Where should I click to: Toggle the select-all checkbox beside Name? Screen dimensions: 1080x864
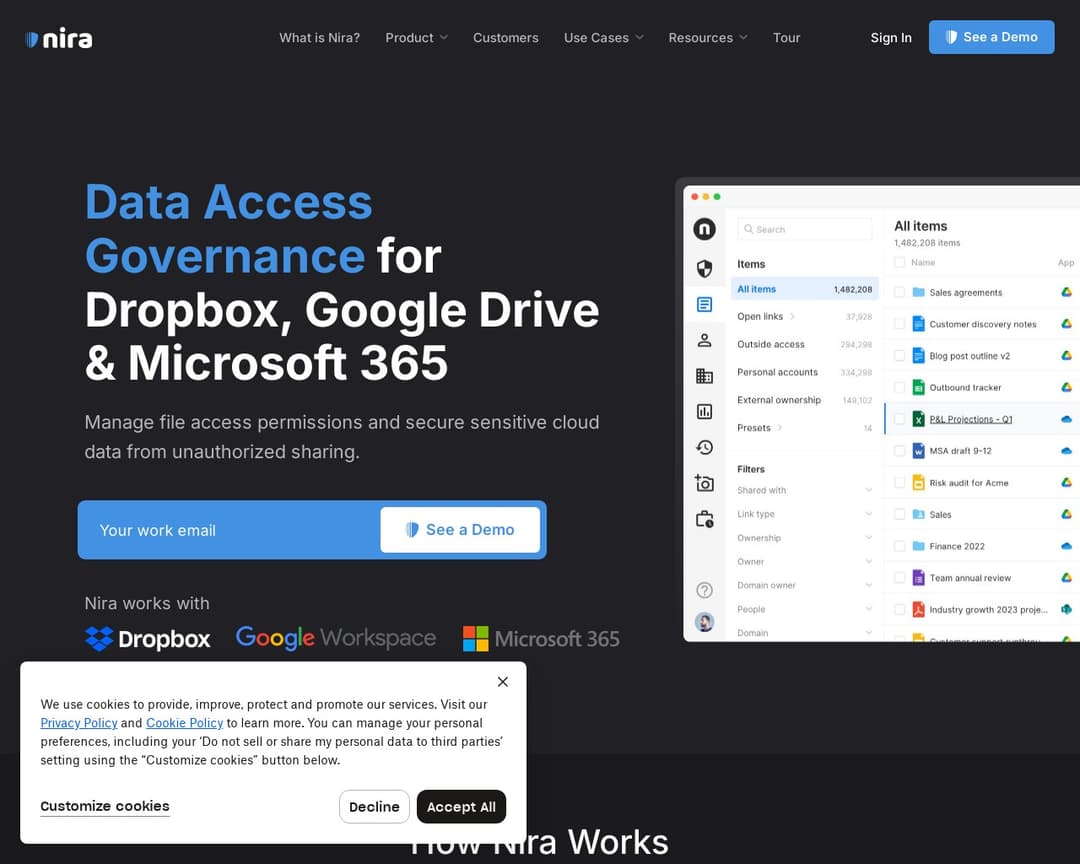(899, 263)
